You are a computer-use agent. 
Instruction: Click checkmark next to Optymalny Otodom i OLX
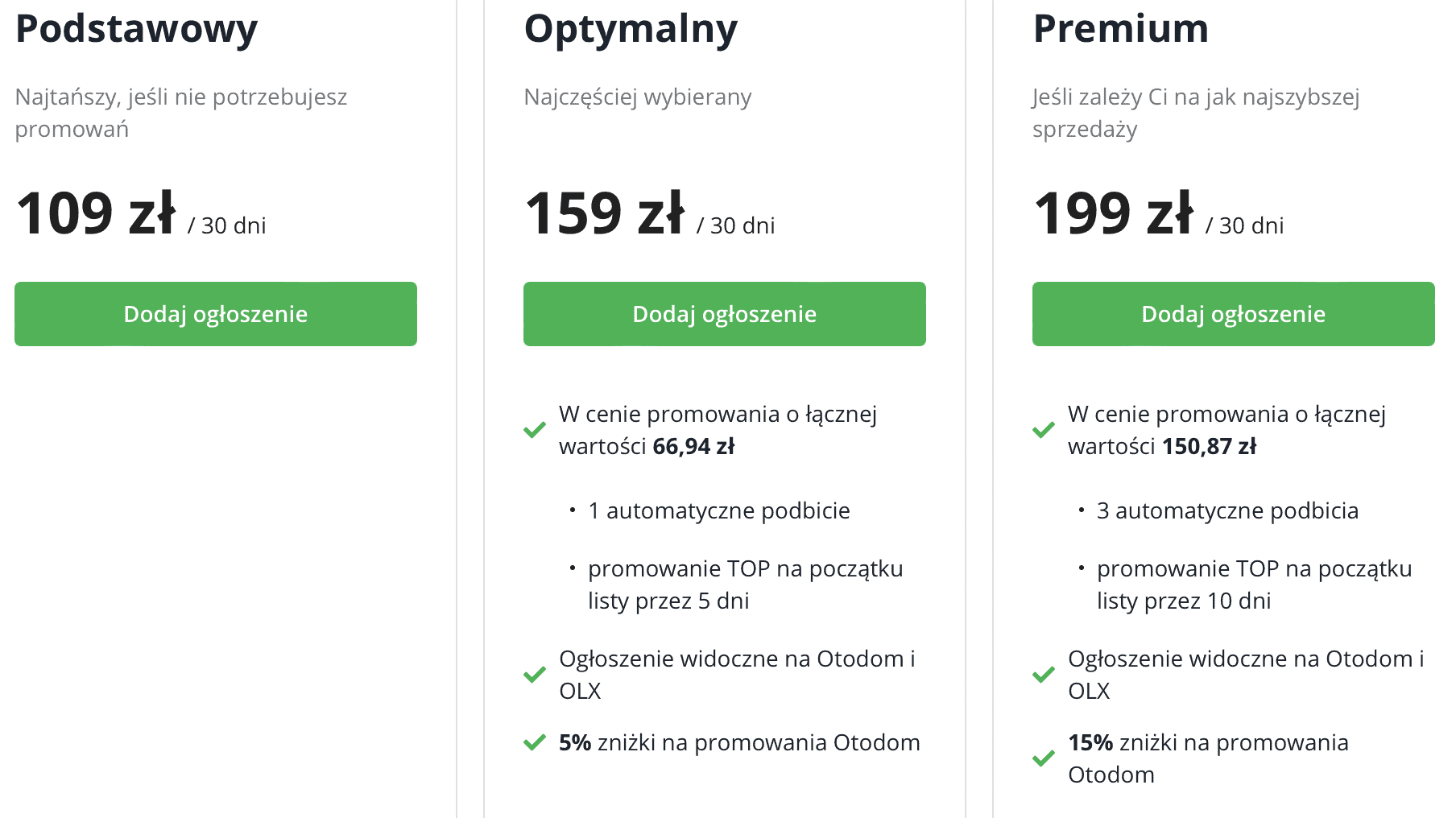[535, 675]
